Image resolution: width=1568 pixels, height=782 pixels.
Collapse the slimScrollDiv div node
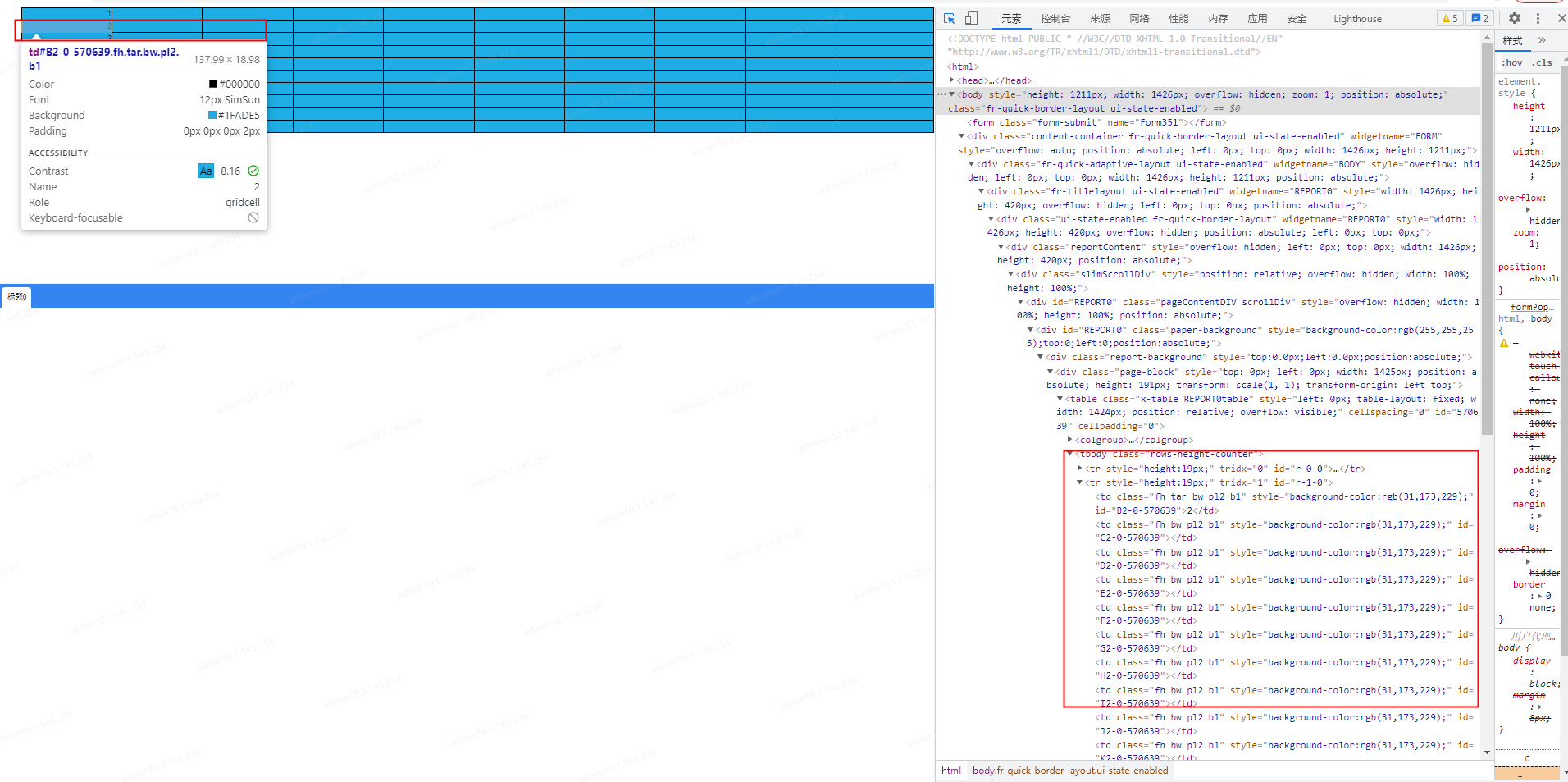[1011, 274]
